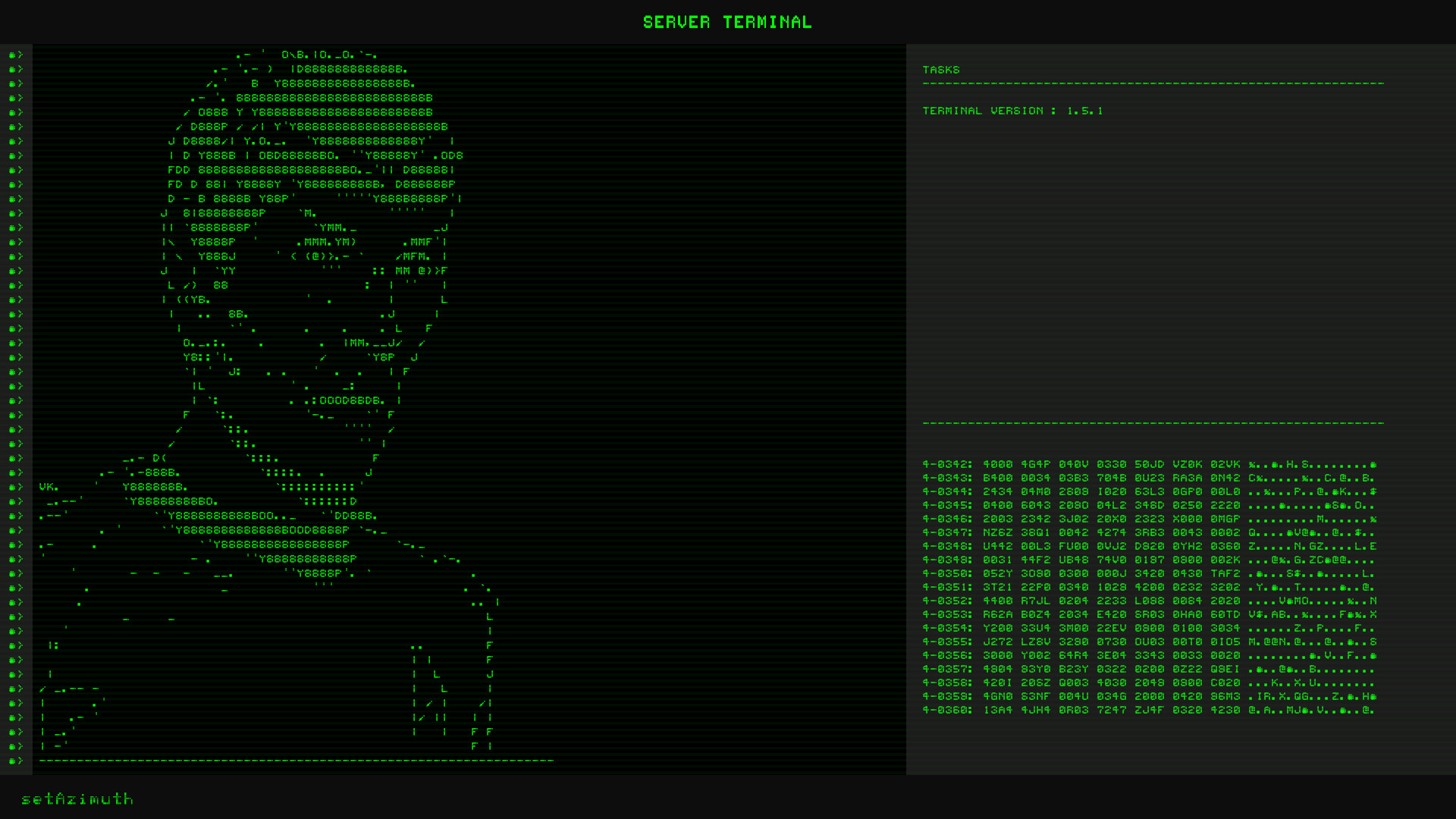Click the third prompt icon in the sidebar
This screenshot has height=819, width=1456.
coord(16,83)
